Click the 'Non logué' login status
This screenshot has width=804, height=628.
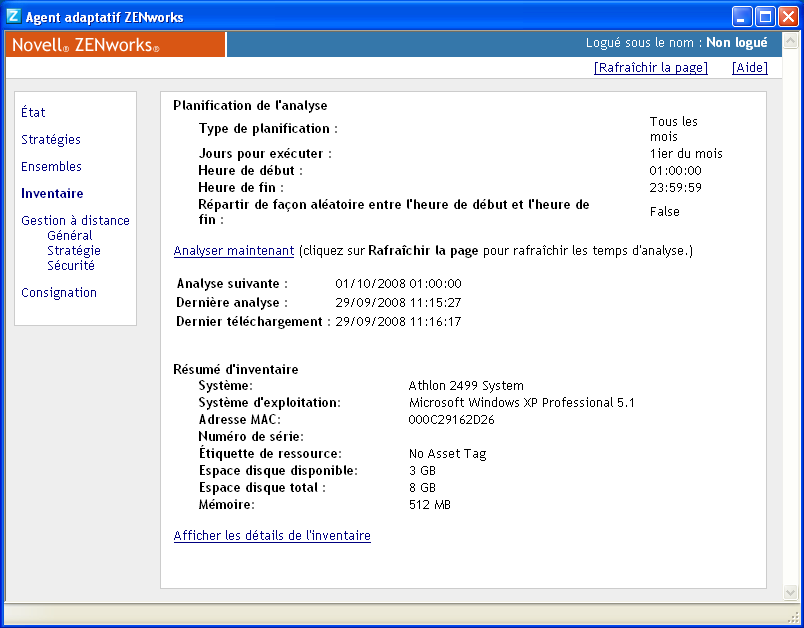[x=737, y=43]
